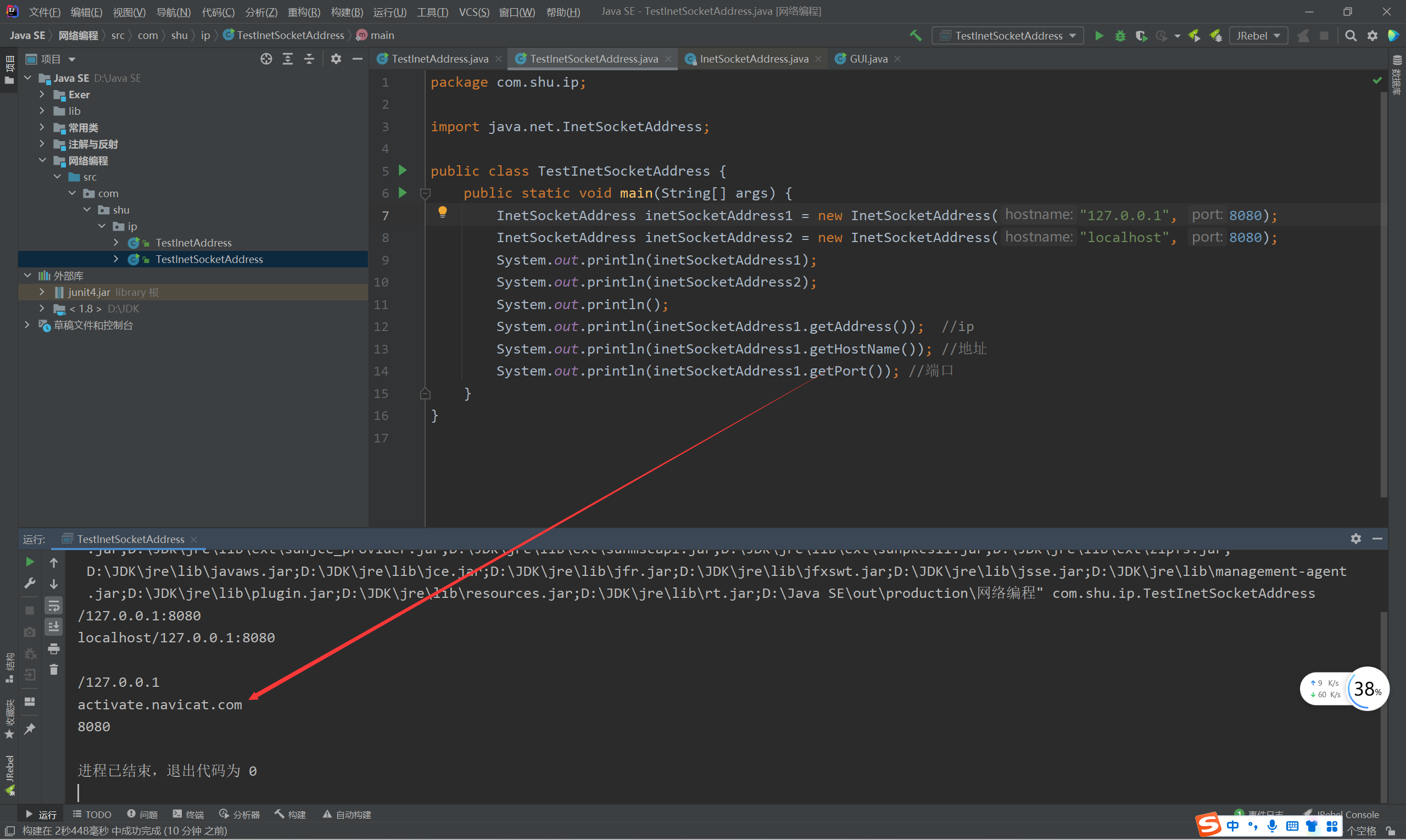Select TestInetAddress class in project tree
Viewport: 1406px width, 840px height.
pos(193,243)
